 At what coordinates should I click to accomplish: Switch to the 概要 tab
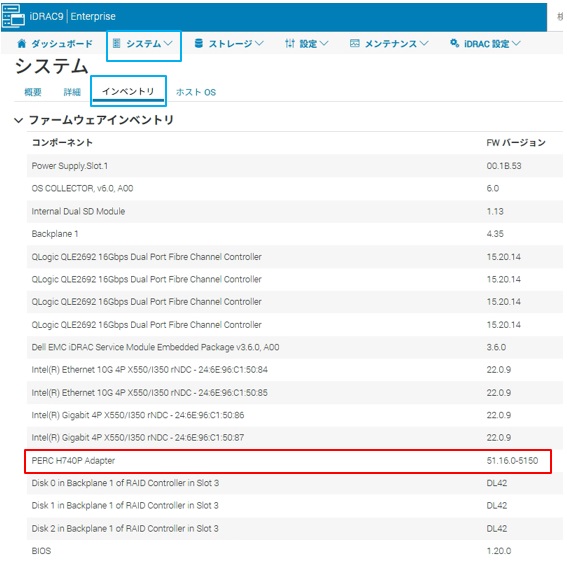(x=33, y=92)
